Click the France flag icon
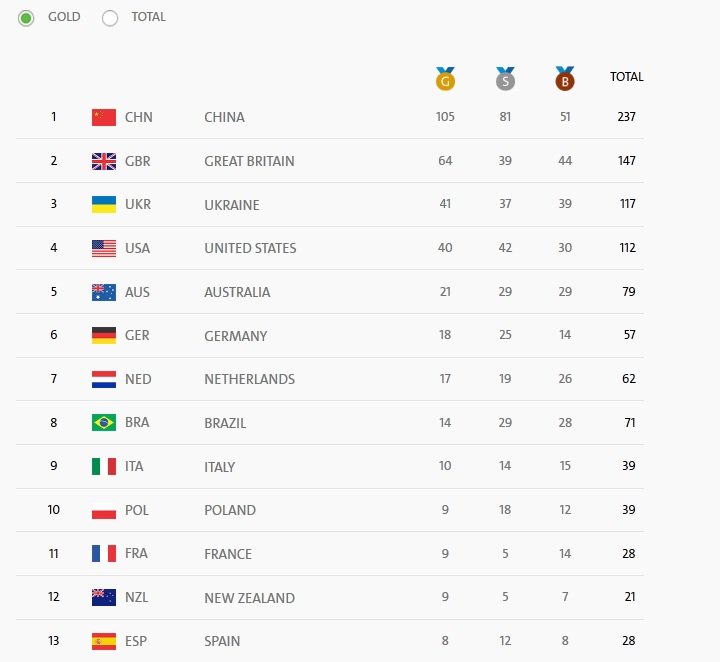The image size is (720, 662). [104, 554]
